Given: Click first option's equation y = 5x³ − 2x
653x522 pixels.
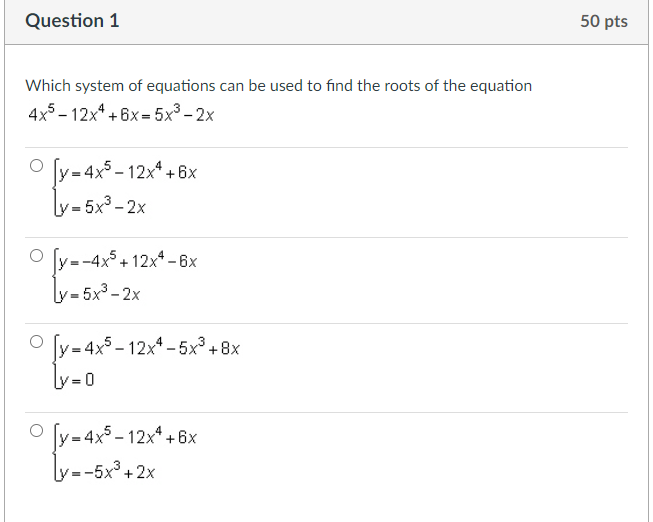Looking at the screenshot, I should pos(102,206).
